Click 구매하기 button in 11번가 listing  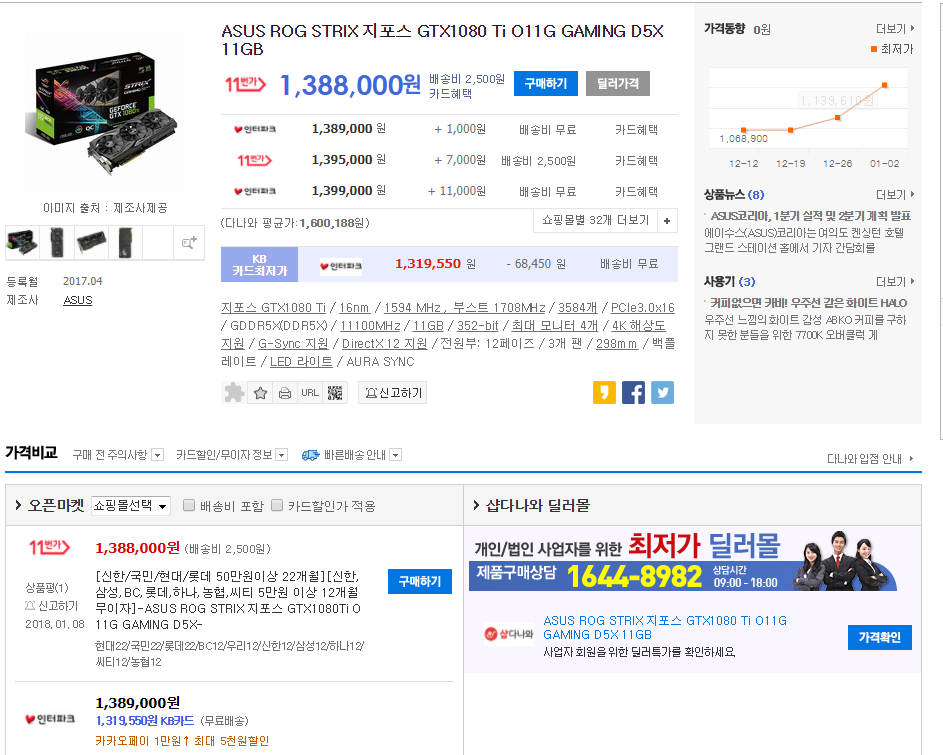(420, 581)
